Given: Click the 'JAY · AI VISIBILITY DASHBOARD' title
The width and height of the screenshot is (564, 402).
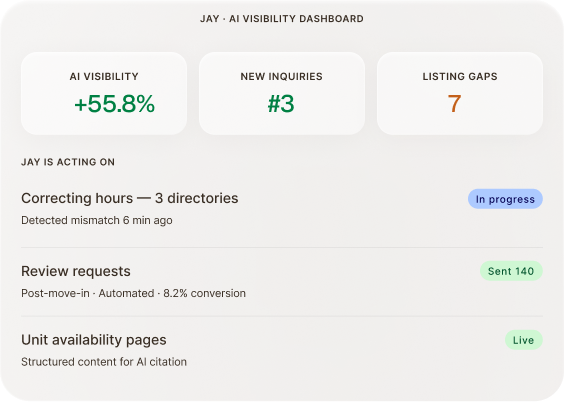Looking at the screenshot, I should click(x=282, y=19).
